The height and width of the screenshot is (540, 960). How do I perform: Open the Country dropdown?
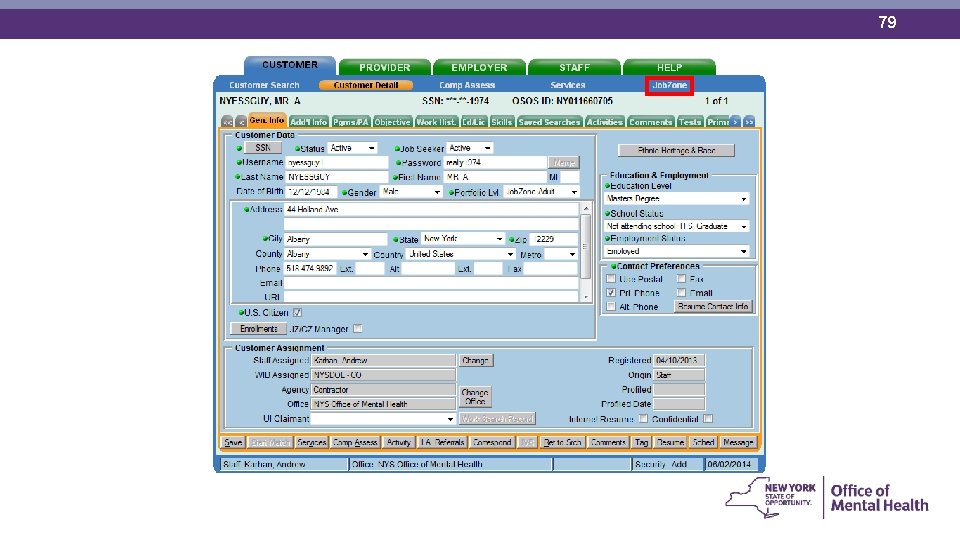point(510,253)
